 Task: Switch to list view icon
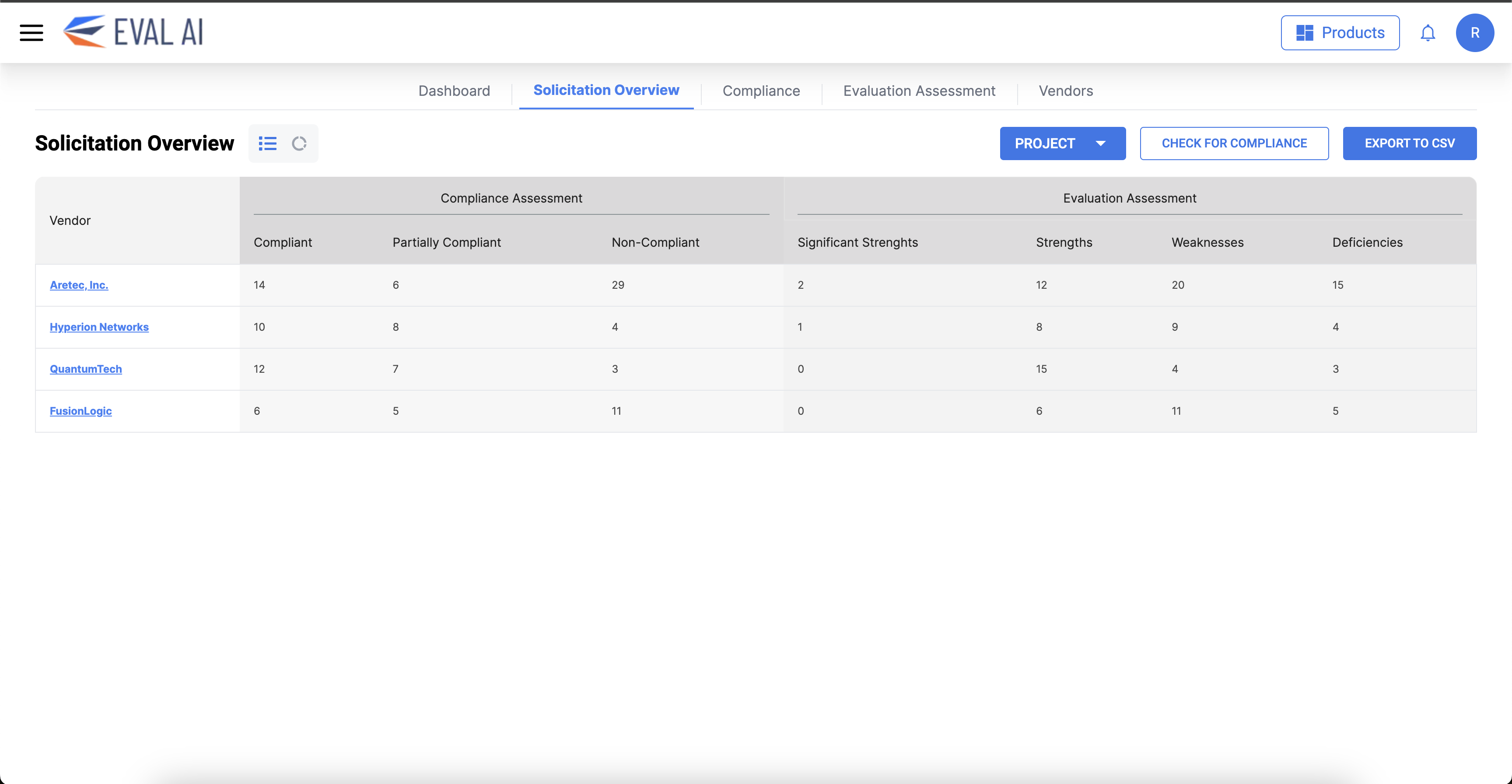[268, 143]
